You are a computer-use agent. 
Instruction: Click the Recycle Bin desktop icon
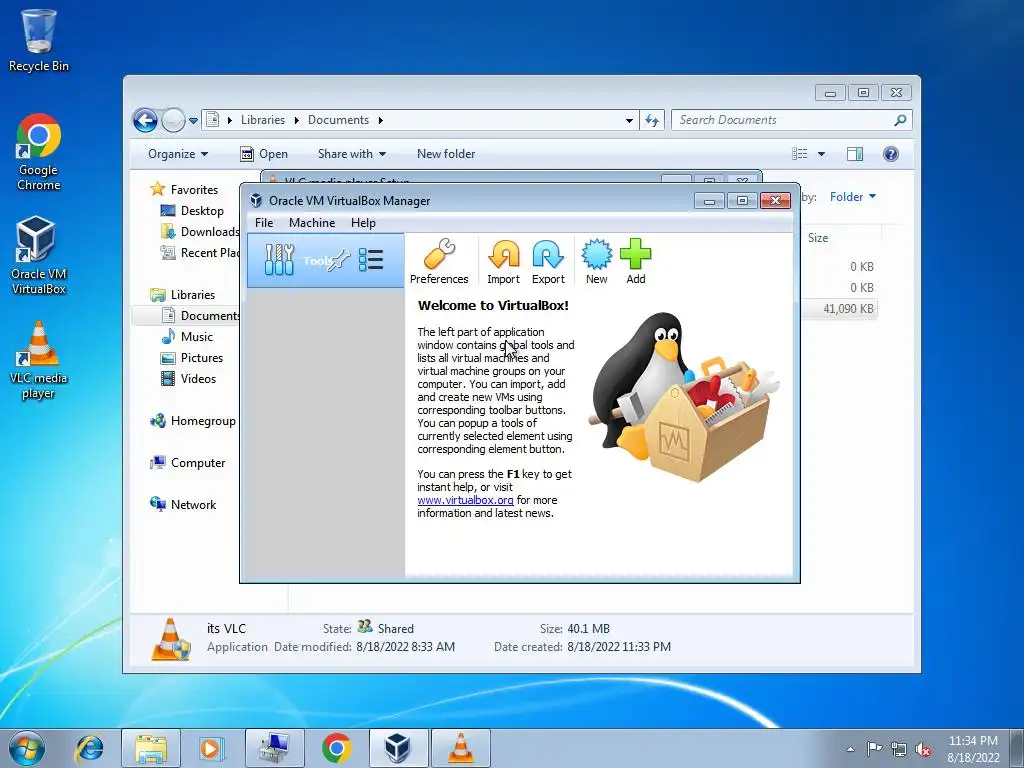39,40
